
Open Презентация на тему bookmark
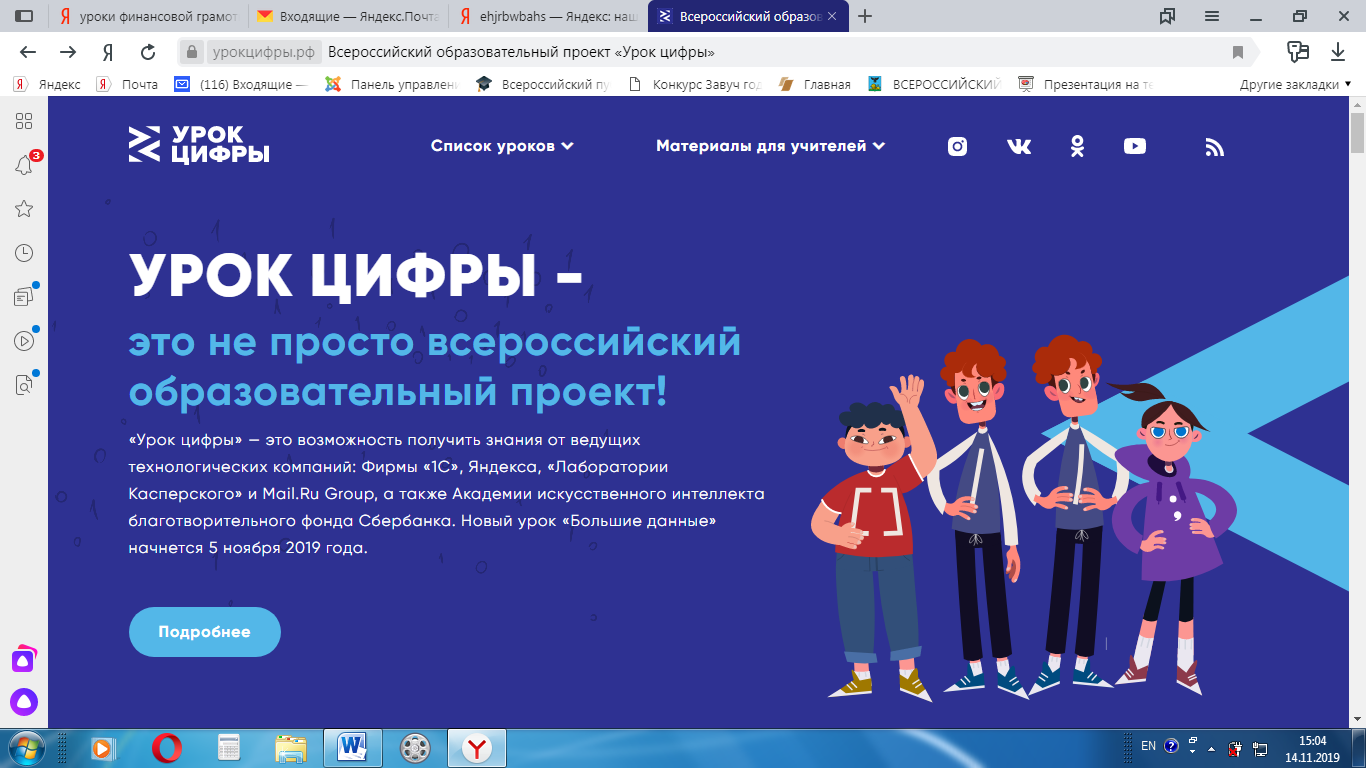click(1087, 85)
